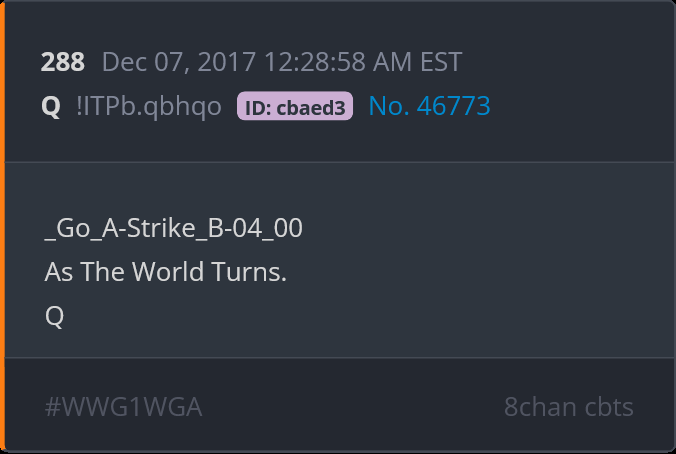Image resolution: width=676 pixels, height=454 pixels.
Task: Click the orange stripe on card edge
Action: (x=2, y=227)
